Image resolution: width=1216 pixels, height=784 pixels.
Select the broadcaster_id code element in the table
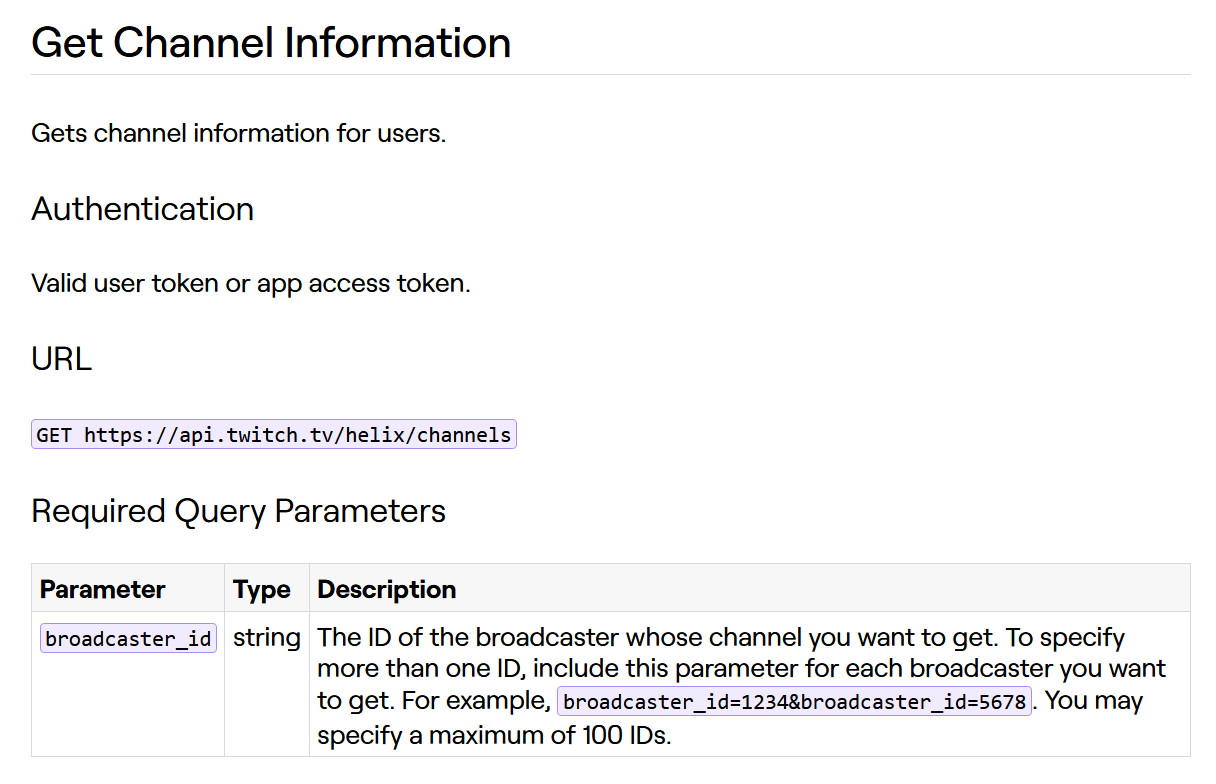tap(127, 638)
